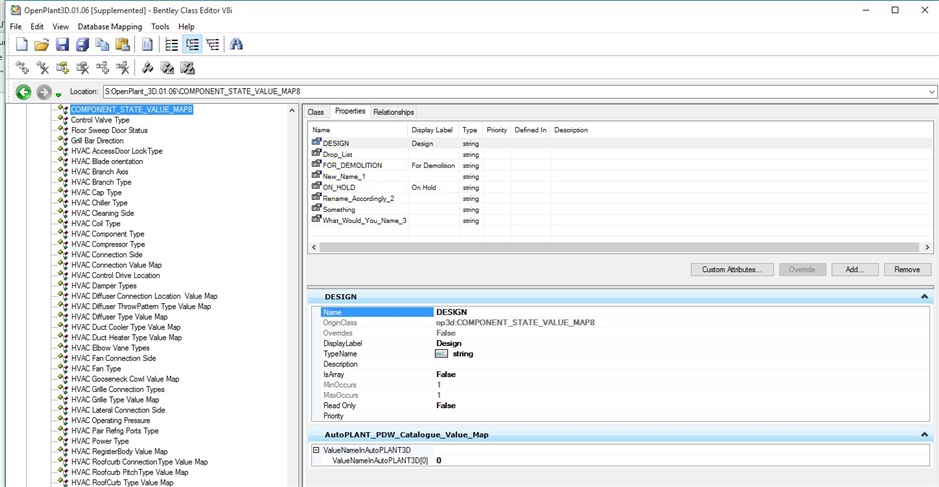Select the Drop_List property row

pyautogui.click(x=620, y=155)
